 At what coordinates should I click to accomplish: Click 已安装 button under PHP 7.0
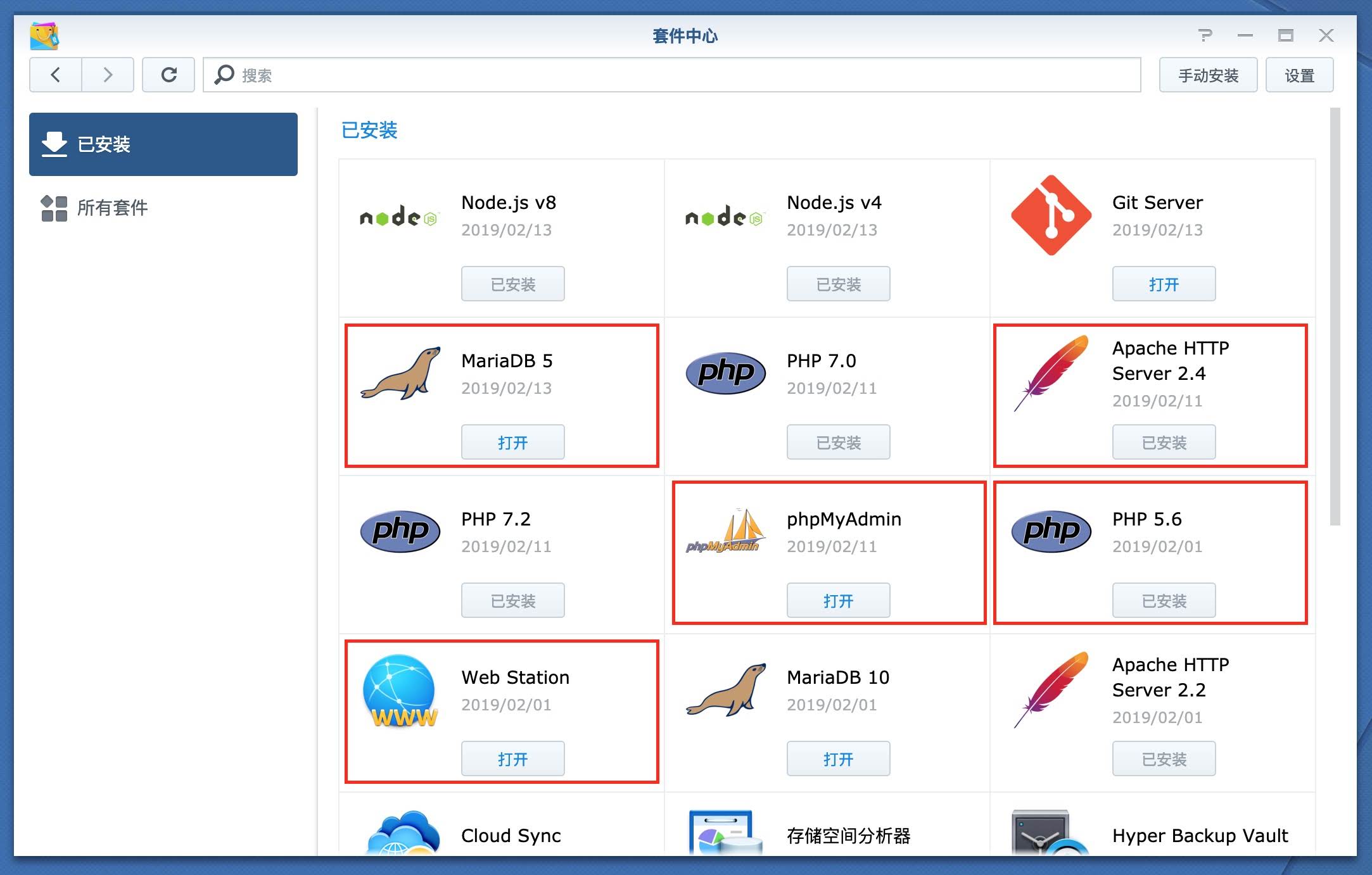[839, 442]
